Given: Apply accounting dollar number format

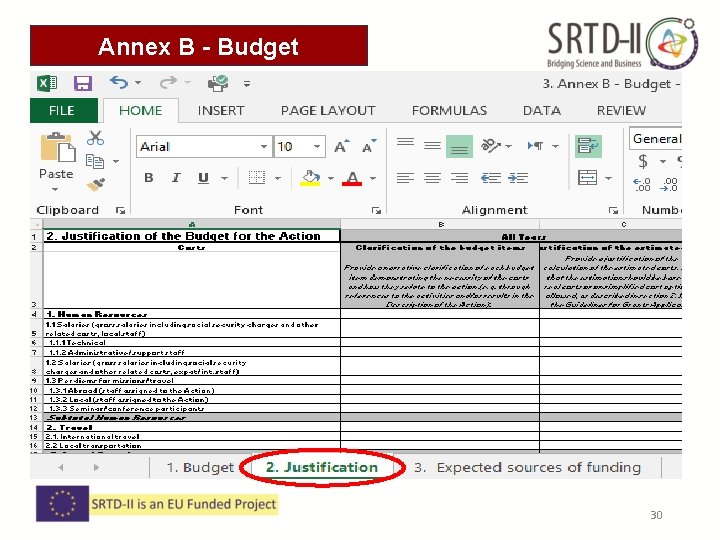Looking at the screenshot, I should click(643, 161).
